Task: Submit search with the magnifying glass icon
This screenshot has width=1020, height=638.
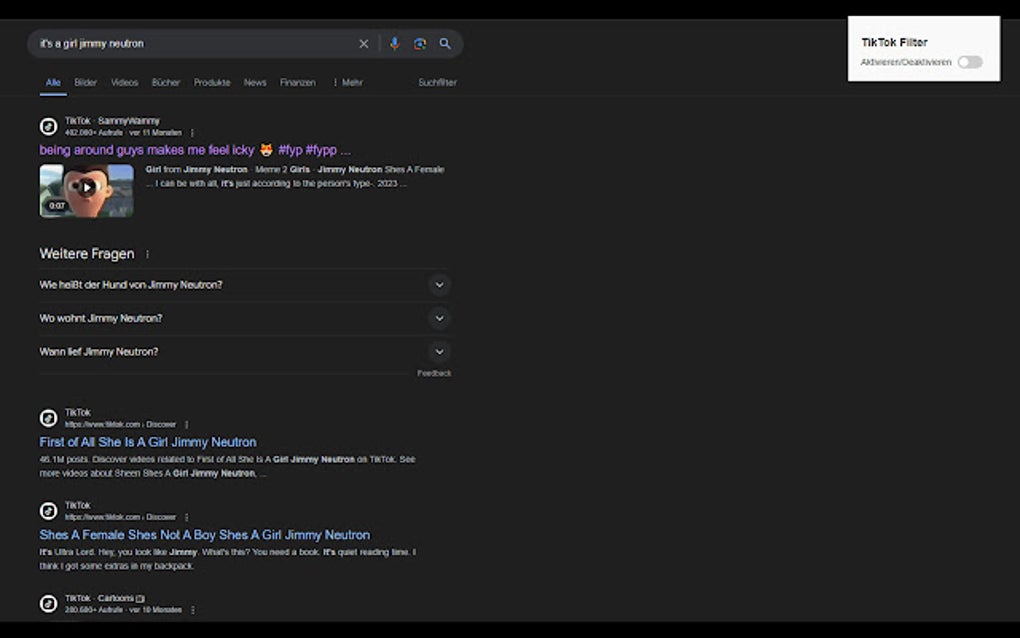Action: (445, 44)
